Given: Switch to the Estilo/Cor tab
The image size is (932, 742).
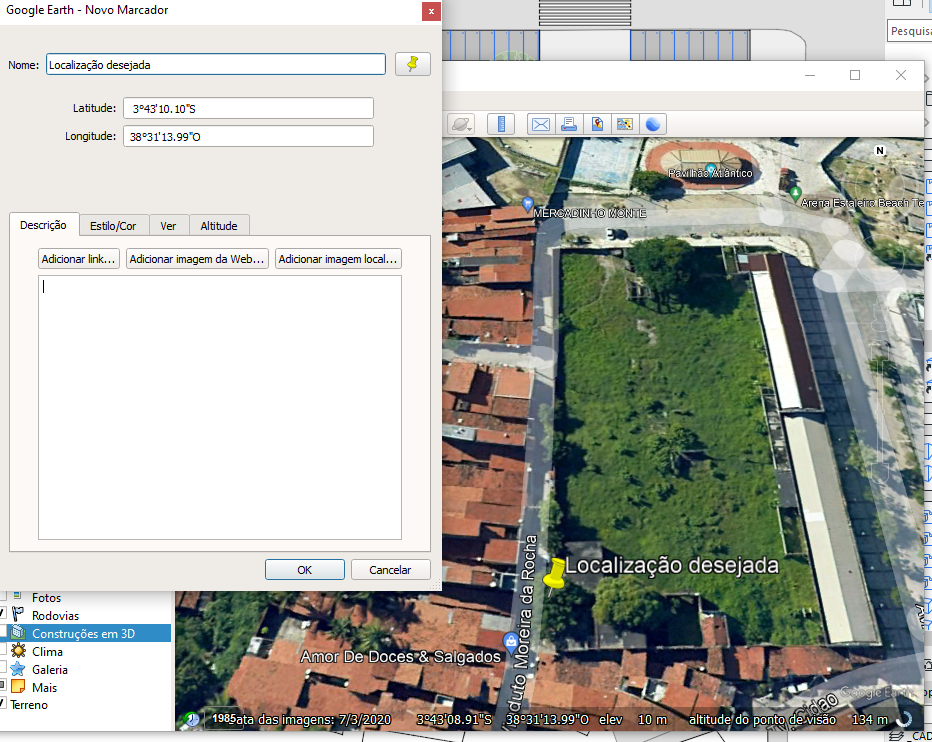Looking at the screenshot, I should click(x=113, y=226).
